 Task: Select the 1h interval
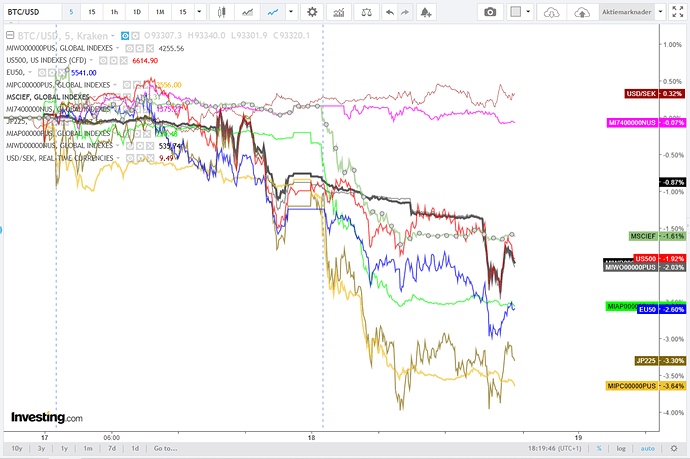coord(114,12)
